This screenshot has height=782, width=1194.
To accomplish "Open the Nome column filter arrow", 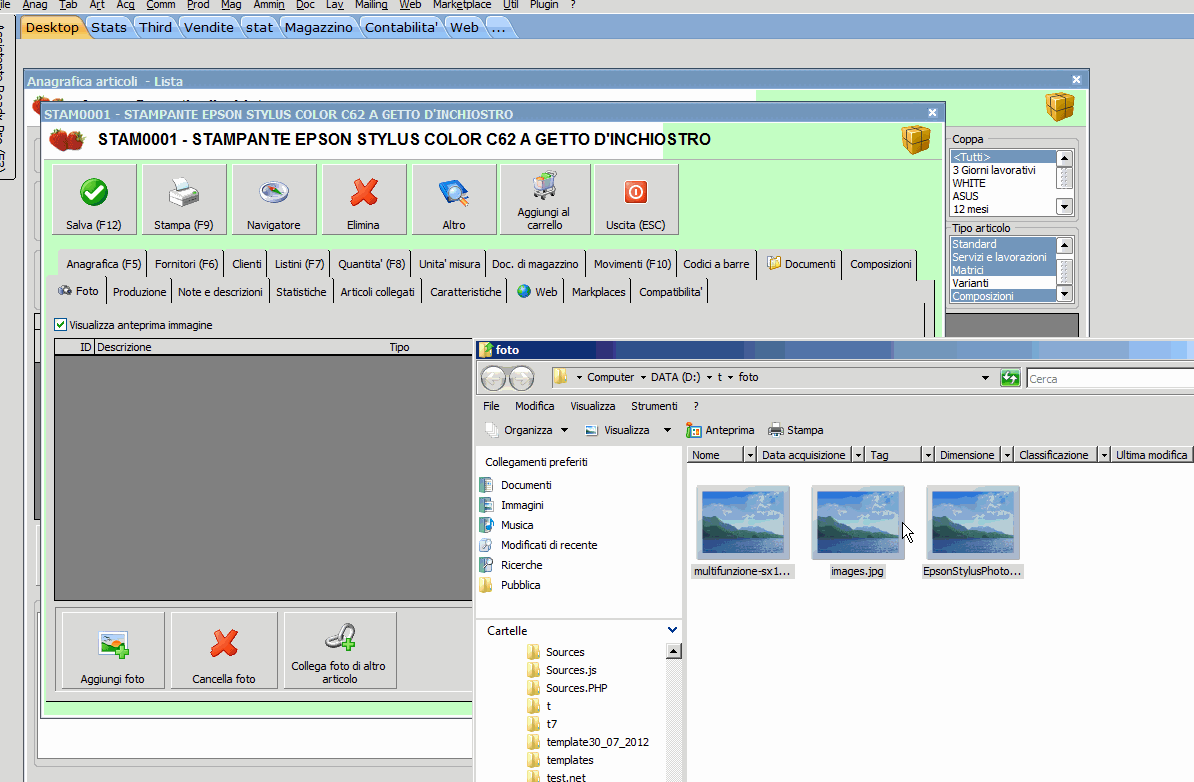I will coord(750,455).
